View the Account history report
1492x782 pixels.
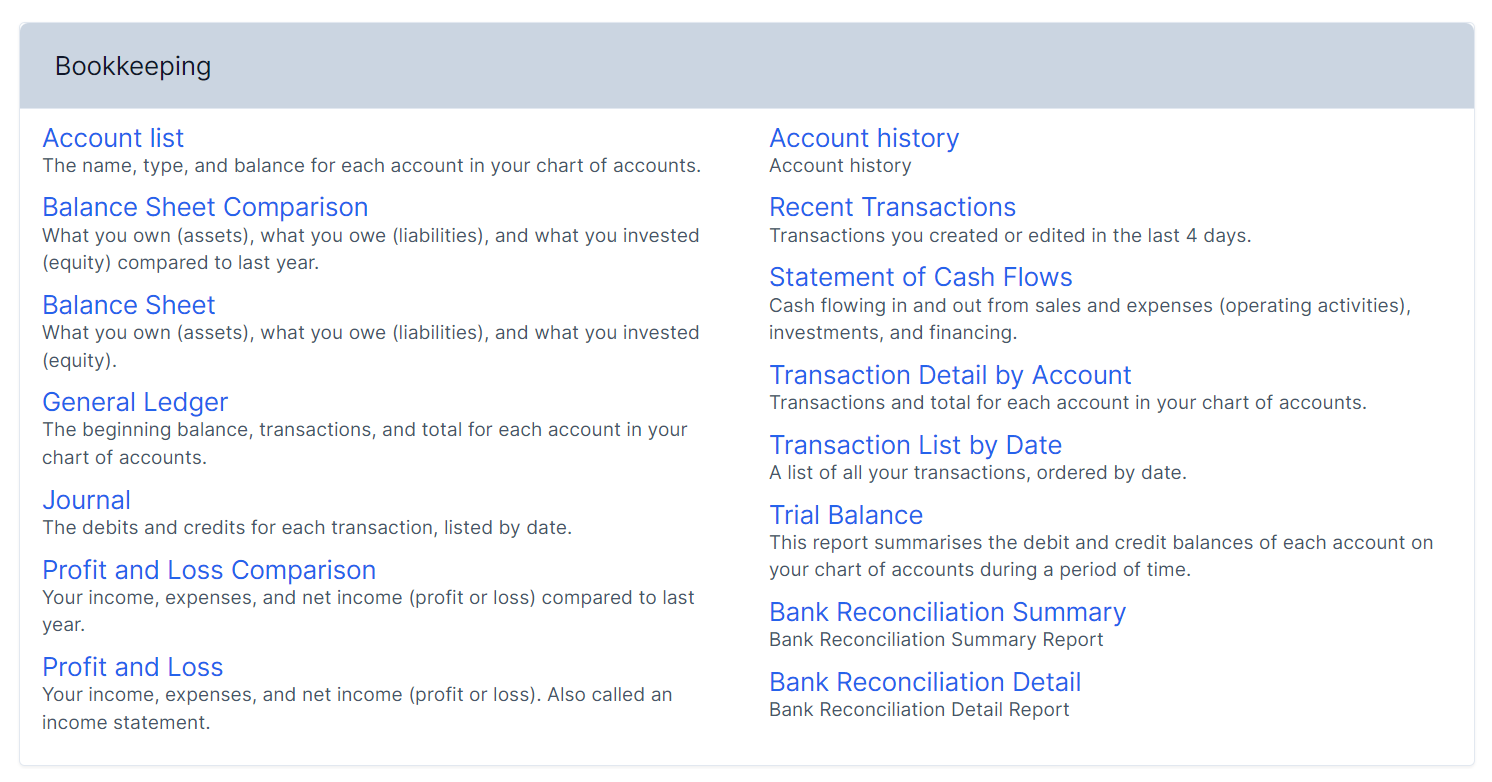[x=864, y=138]
